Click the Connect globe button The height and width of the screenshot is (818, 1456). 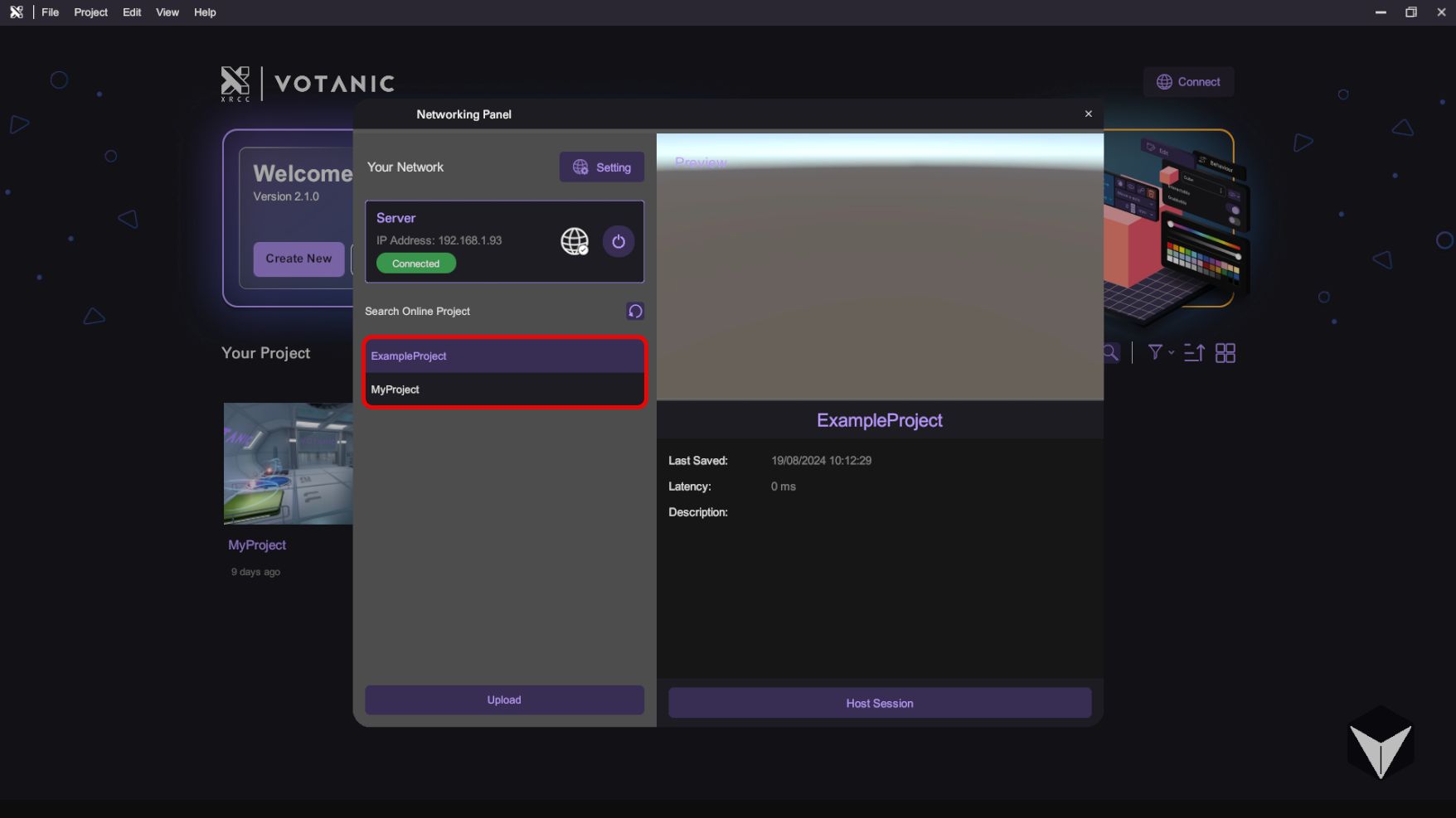tap(1188, 82)
